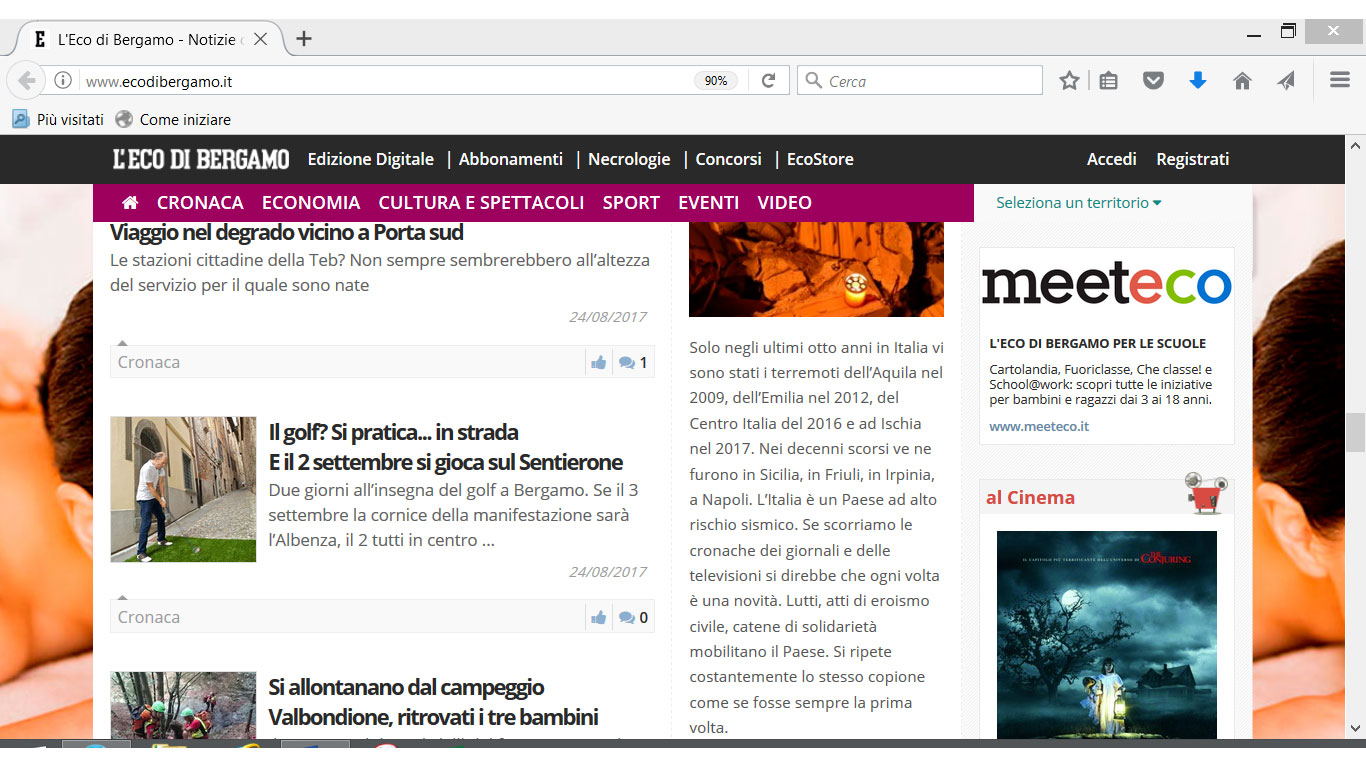Image resolution: width=1366 pixels, height=768 pixels.
Task: Open the hamburger menu in Firefox
Action: pyautogui.click(x=1339, y=81)
